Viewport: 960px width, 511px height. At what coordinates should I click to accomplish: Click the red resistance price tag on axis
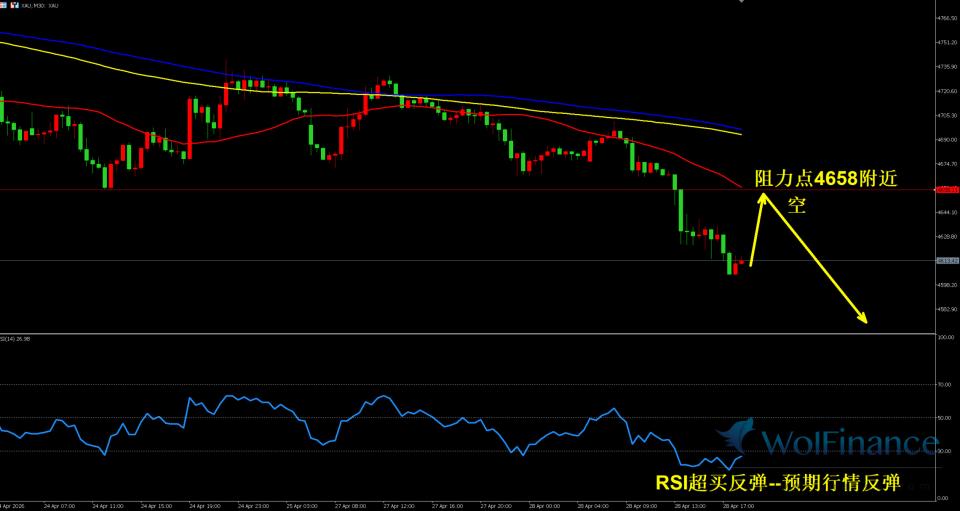[945, 189]
